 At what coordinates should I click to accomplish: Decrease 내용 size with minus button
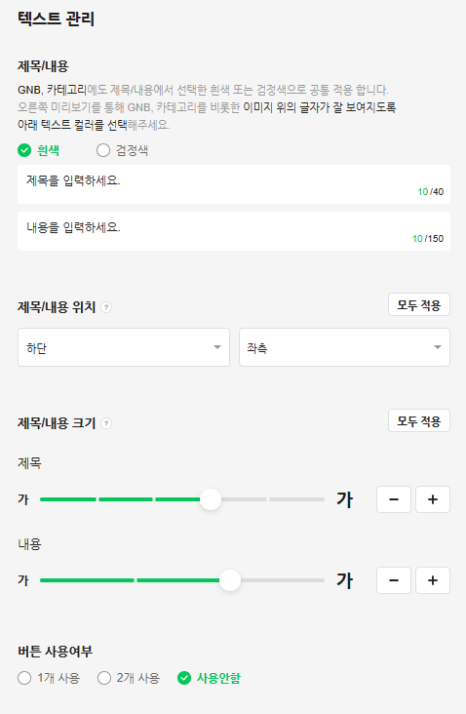(394, 581)
